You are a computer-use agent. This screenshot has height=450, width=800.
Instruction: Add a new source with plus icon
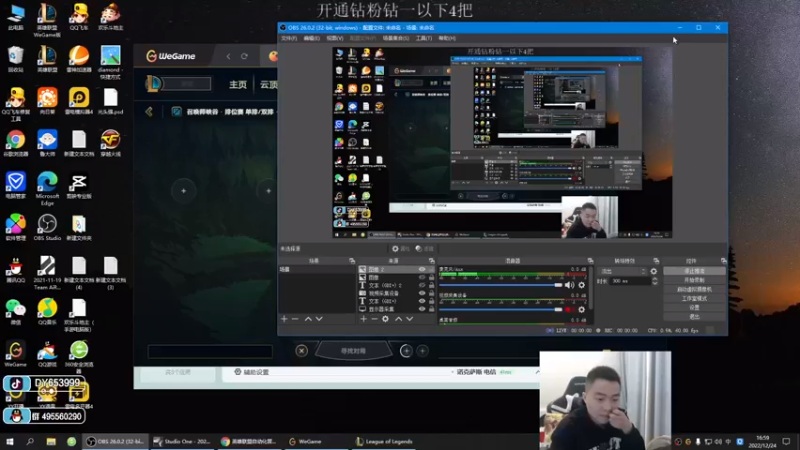pos(363,319)
